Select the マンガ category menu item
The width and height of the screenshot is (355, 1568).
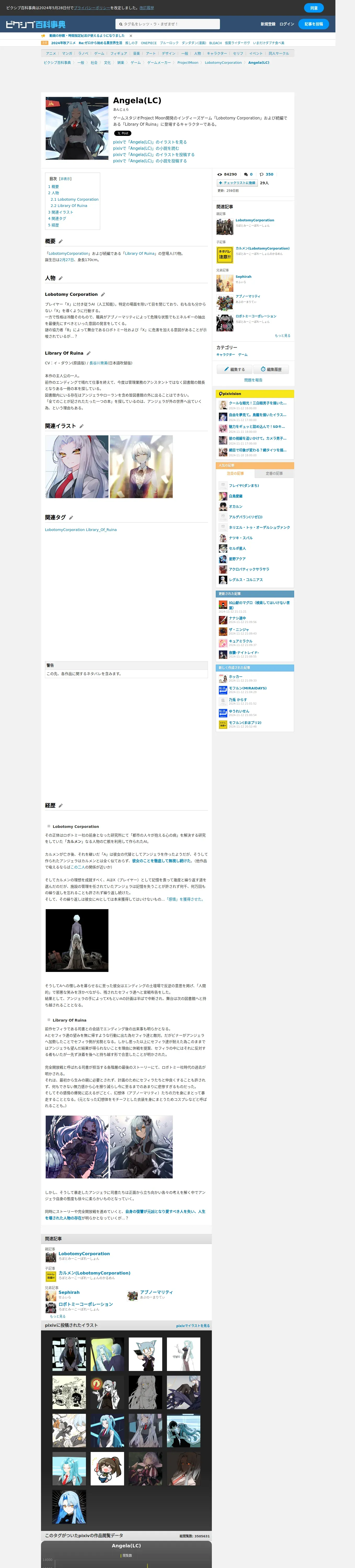point(67,54)
